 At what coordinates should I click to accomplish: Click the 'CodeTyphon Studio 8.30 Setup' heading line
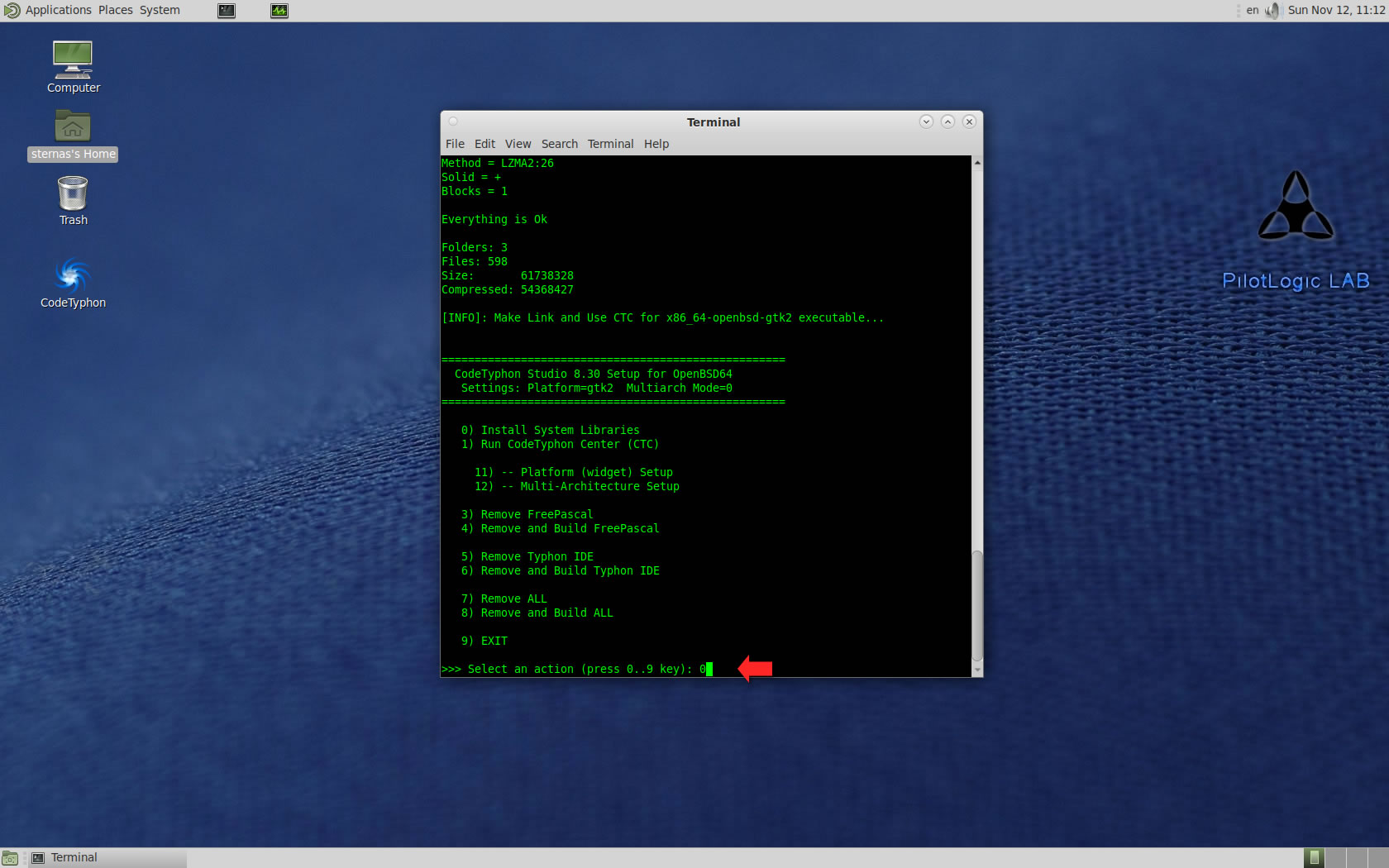pos(594,374)
